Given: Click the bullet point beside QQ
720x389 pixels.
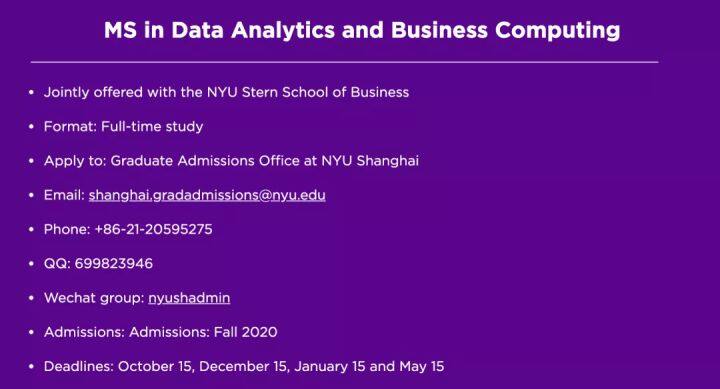Looking at the screenshot, I should coord(31,264).
